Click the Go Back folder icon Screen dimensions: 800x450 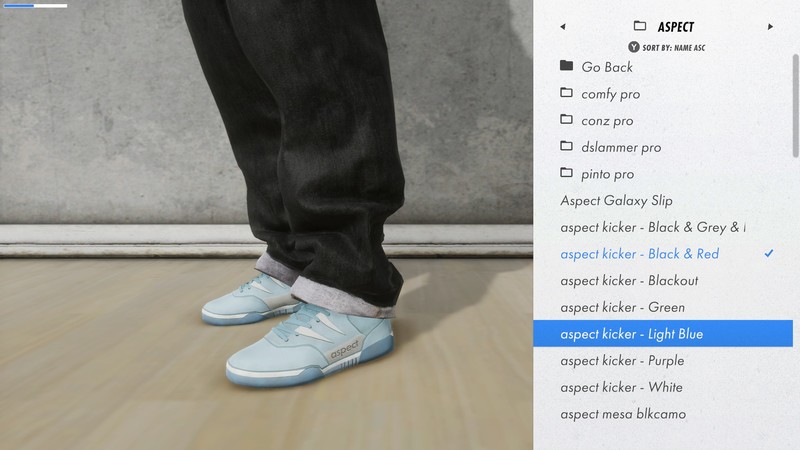click(566, 66)
